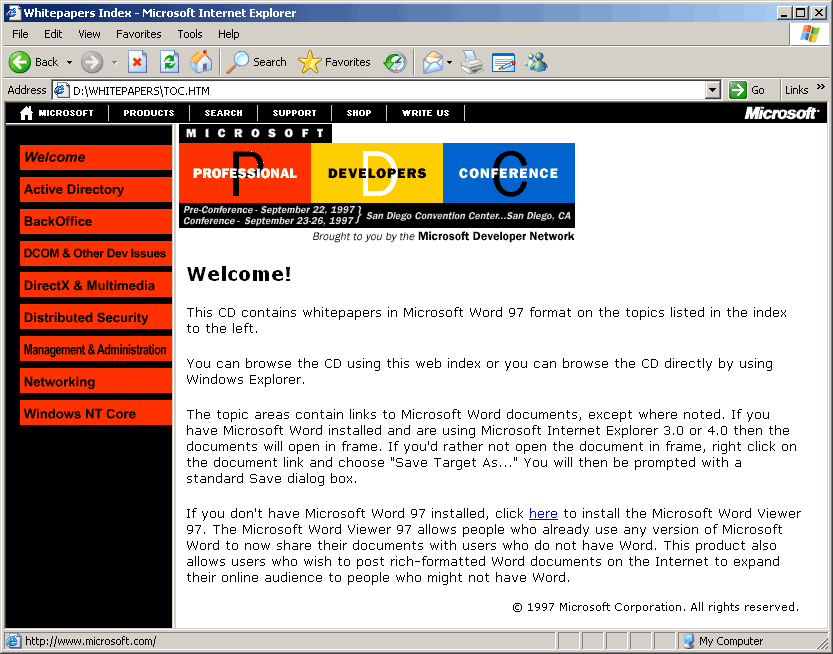Image resolution: width=833 pixels, height=654 pixels.
Task: Click the status bar page icon
Action: (13, 641)
